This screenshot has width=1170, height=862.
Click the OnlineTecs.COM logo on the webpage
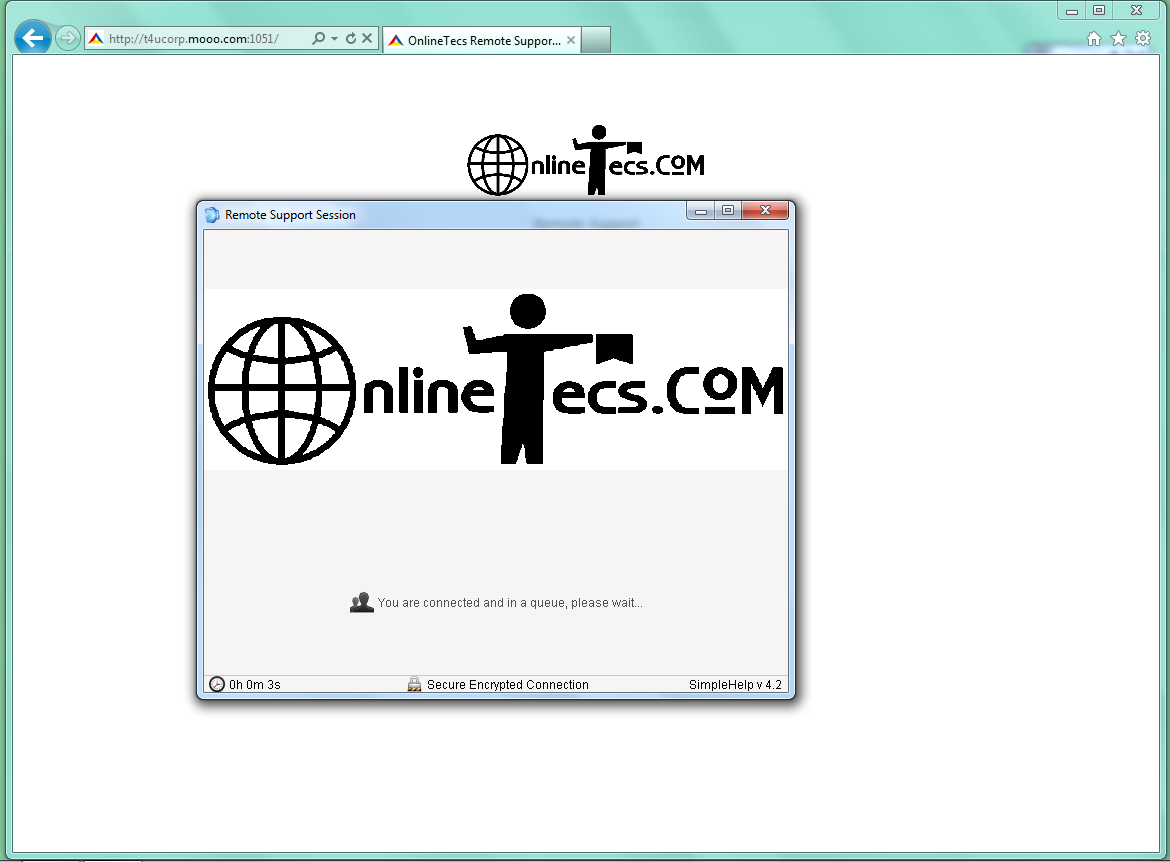(586, 160)
